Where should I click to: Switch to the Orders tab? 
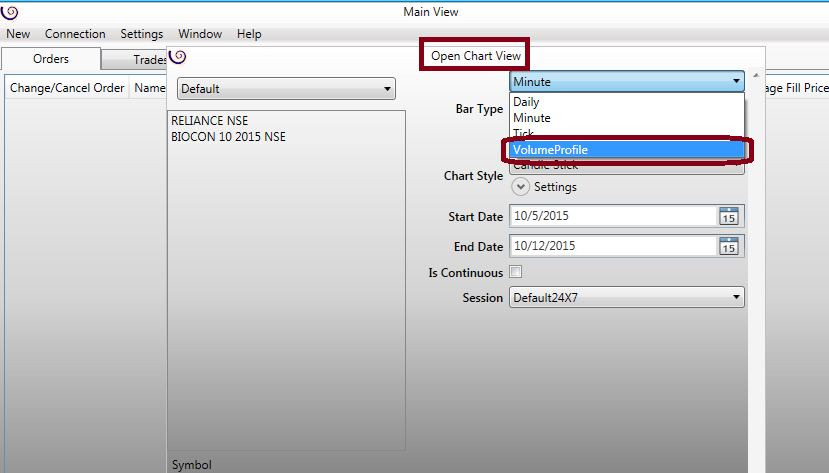pyautogui.click(x=51, y=59)
